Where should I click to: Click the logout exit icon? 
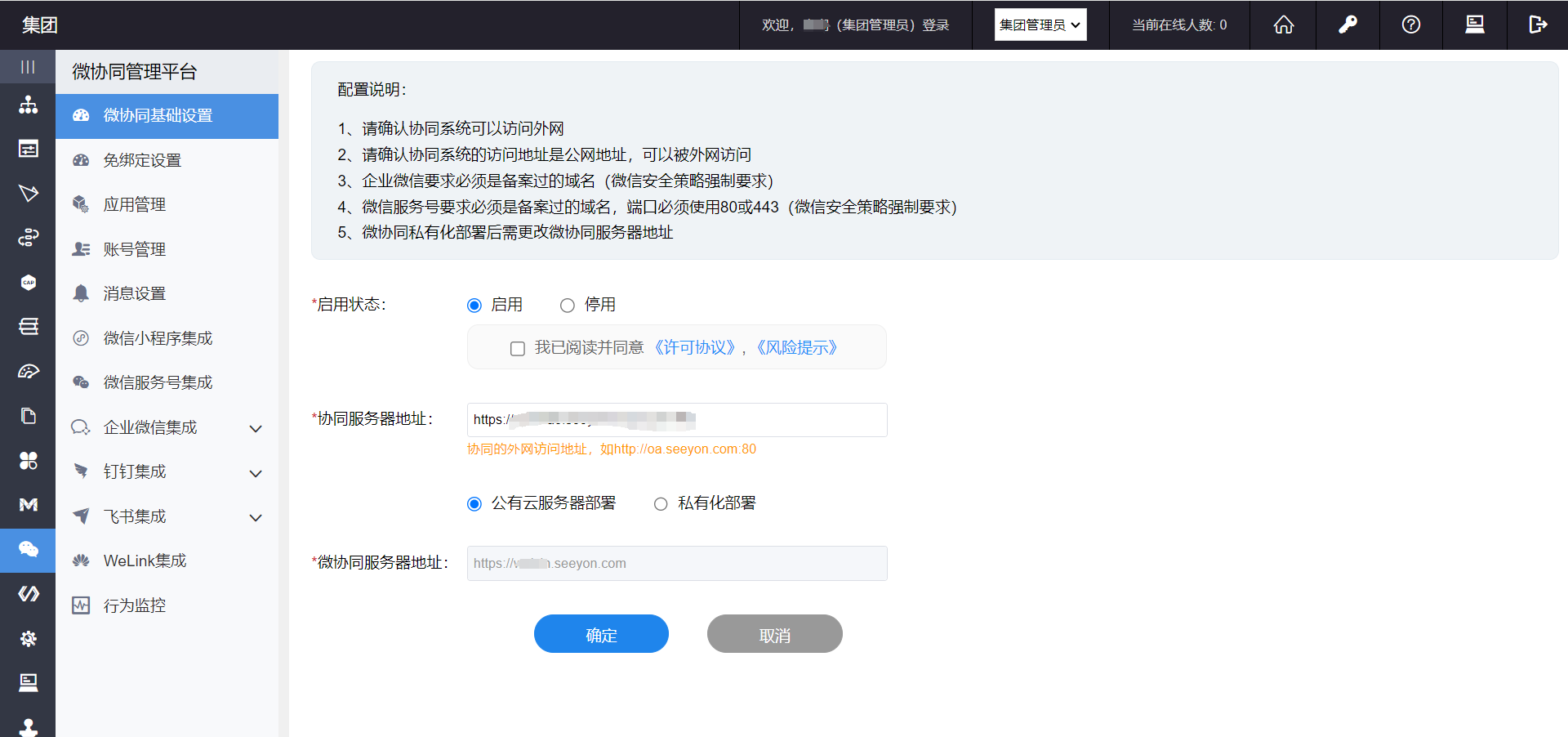pyautogui.click(x=1537, y=25)
